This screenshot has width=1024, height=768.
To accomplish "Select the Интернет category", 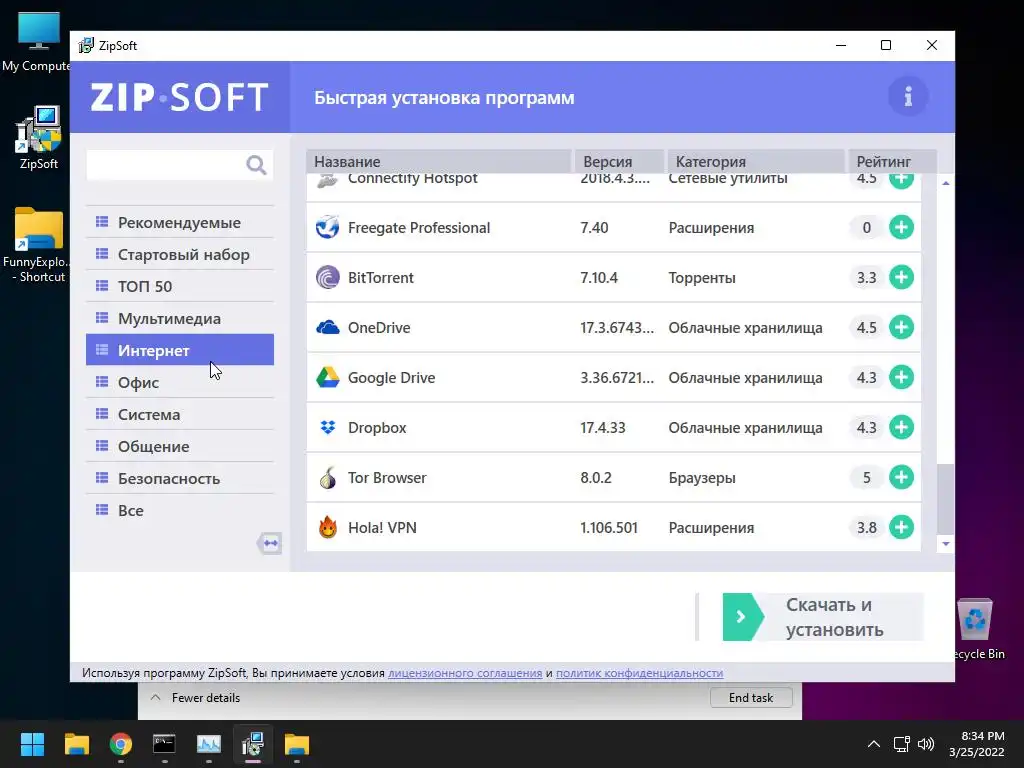I will click(x=180, y=350).
